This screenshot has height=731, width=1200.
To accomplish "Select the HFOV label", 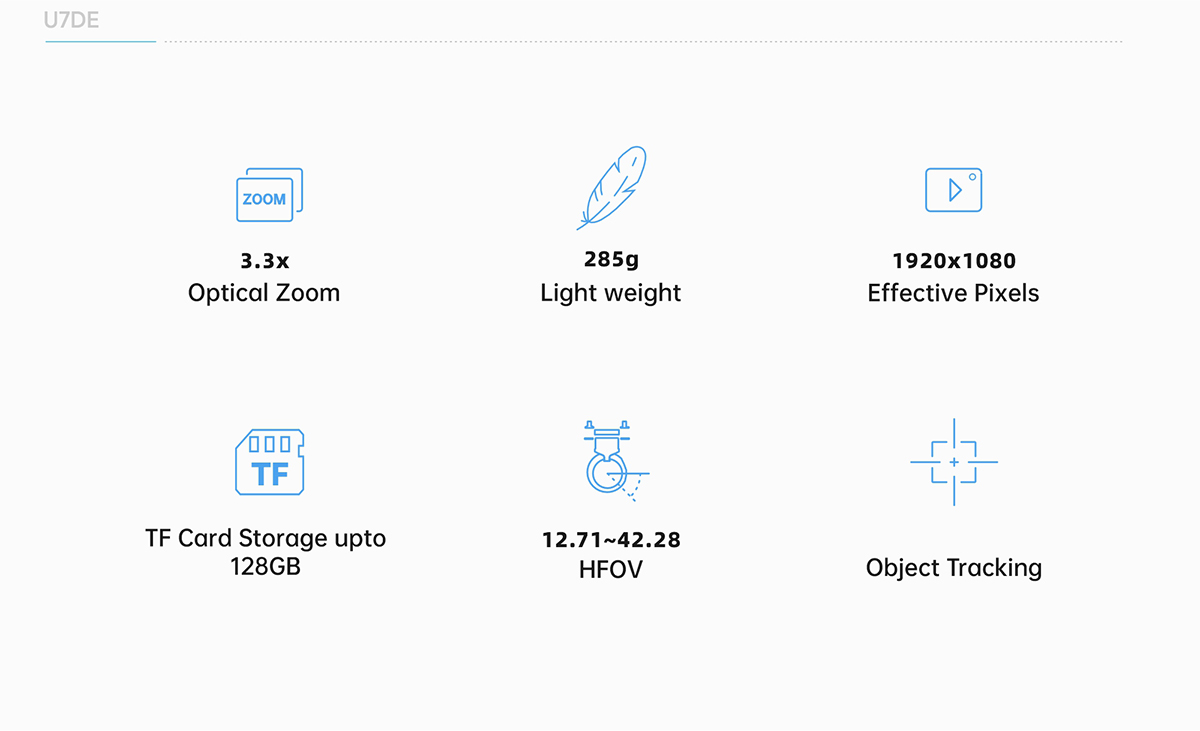I will click(611, 569).
